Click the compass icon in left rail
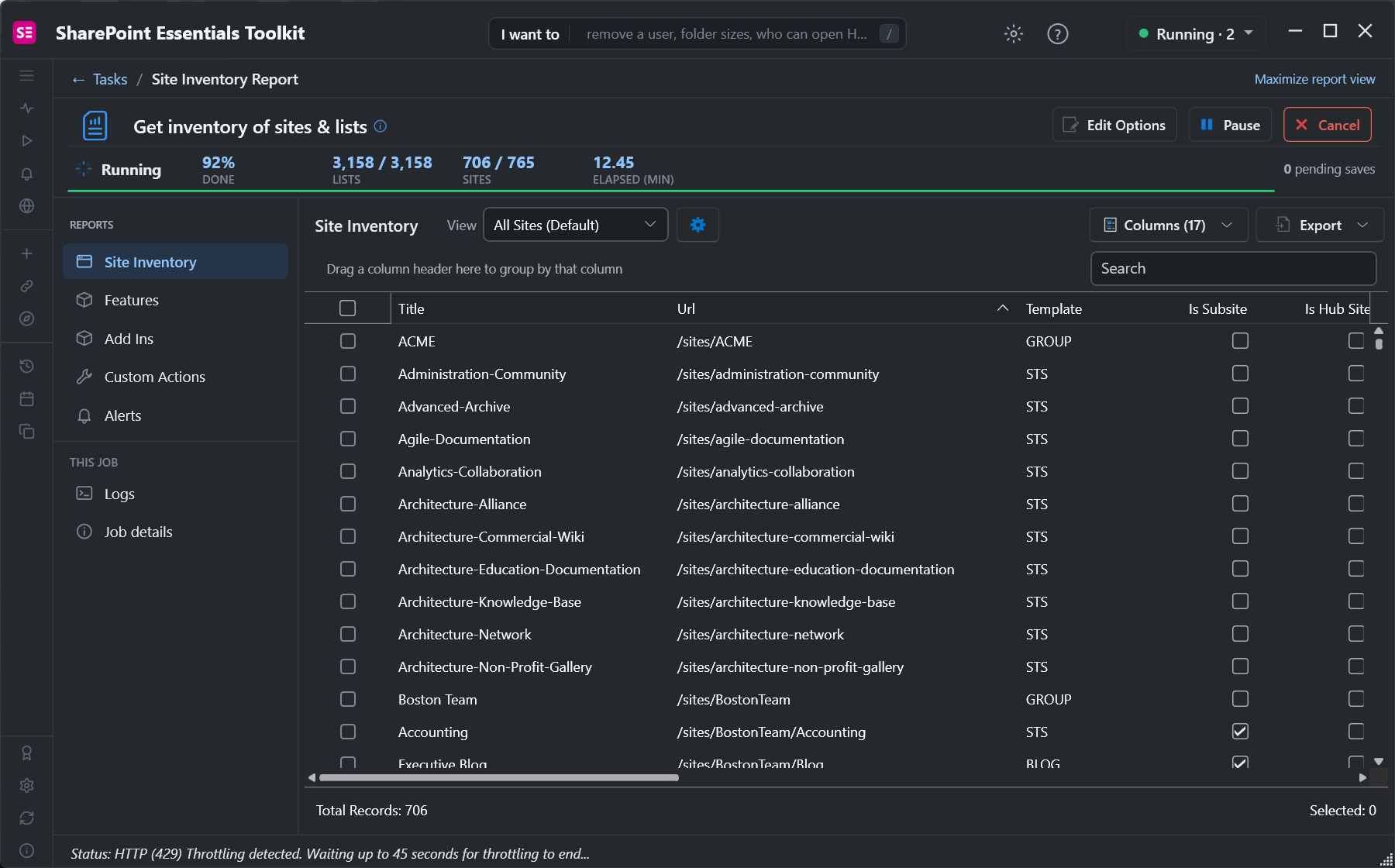1395x868 pixels. coord(26,319)
